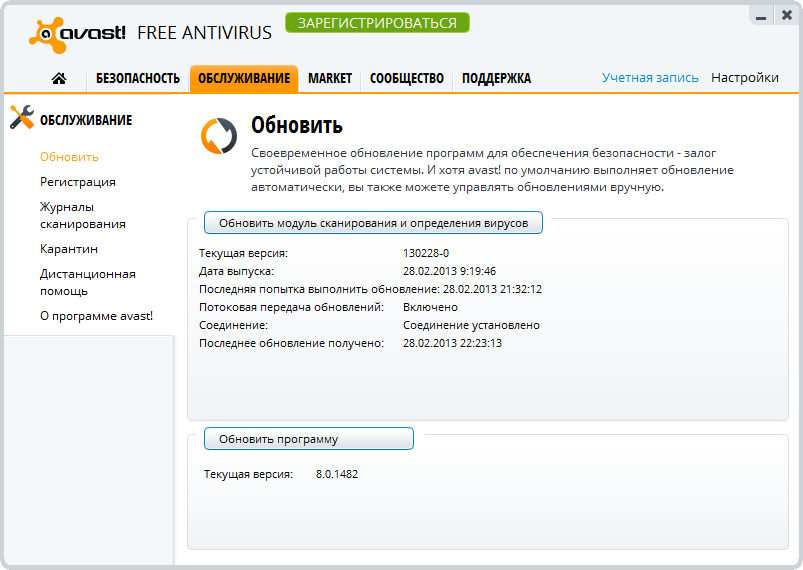The height and width of the screenshot is (570, 803).
Task: Open Настройки settings
Action: click(745, 77)
